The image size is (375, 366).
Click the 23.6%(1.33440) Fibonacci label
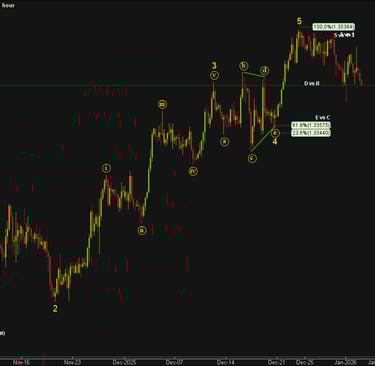[311, 133]
